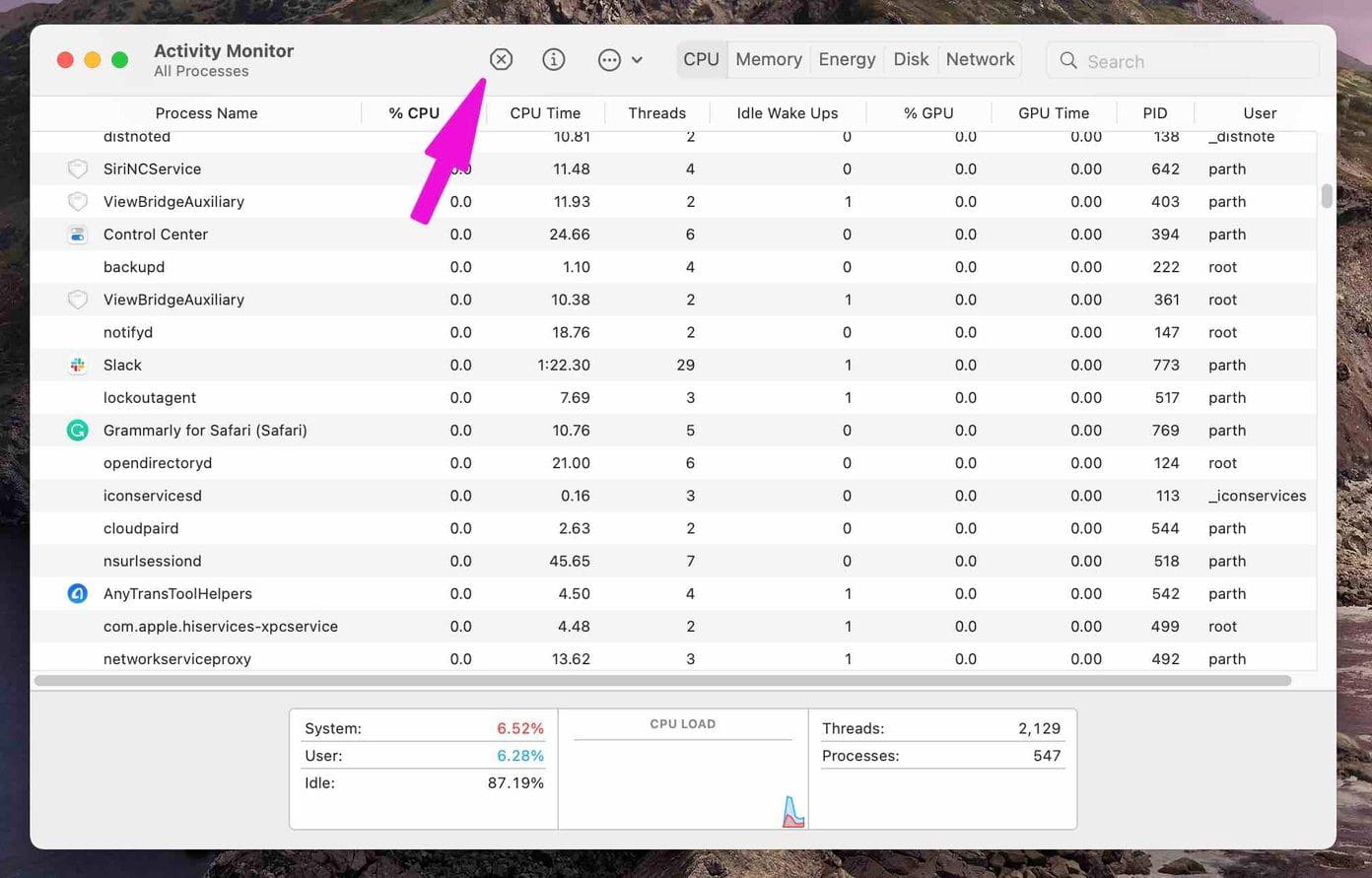Screen dimensions: 1372x878
Task: Select the iconservicesd process row
Action: pos(673,496)
